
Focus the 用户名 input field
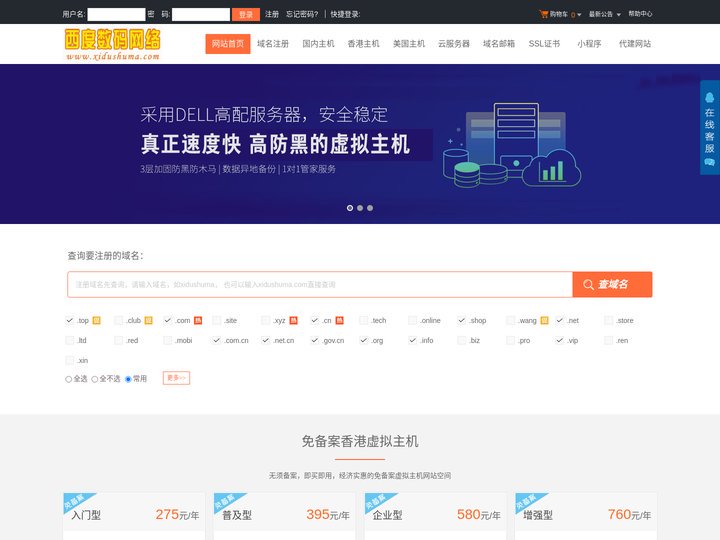click(116, 14)
